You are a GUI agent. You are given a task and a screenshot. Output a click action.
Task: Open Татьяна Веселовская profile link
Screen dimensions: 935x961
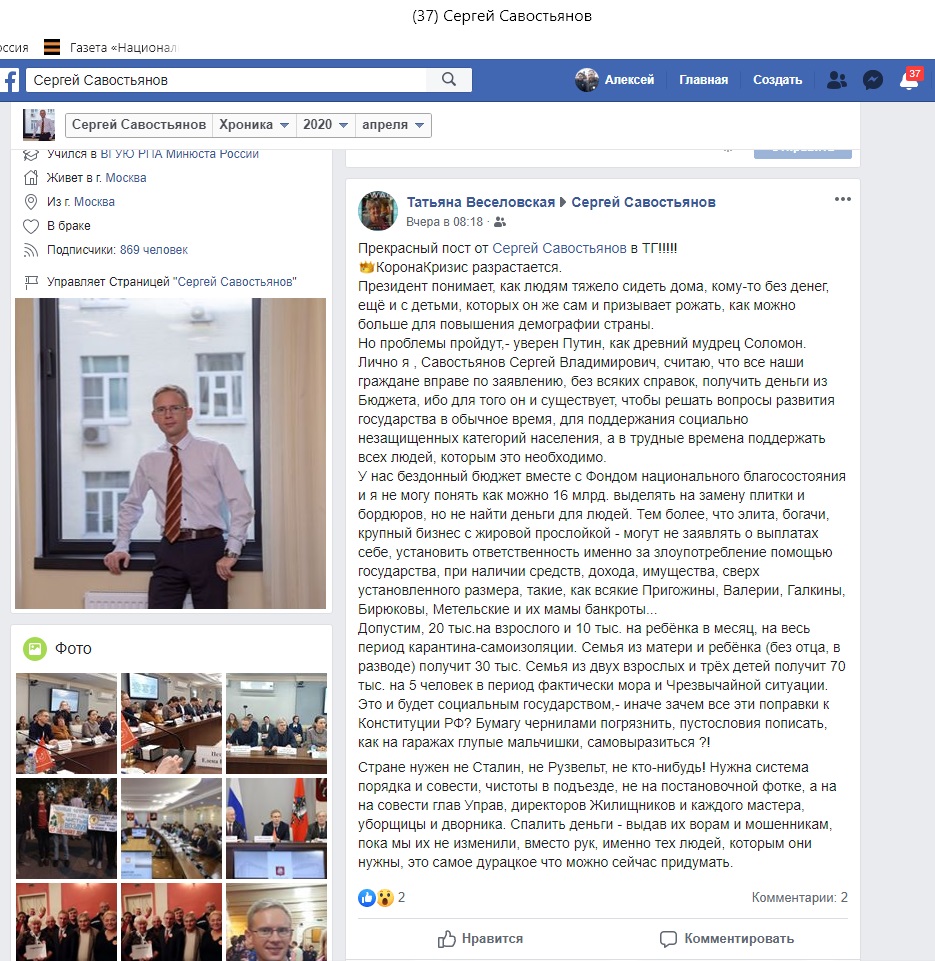(480, 202)
